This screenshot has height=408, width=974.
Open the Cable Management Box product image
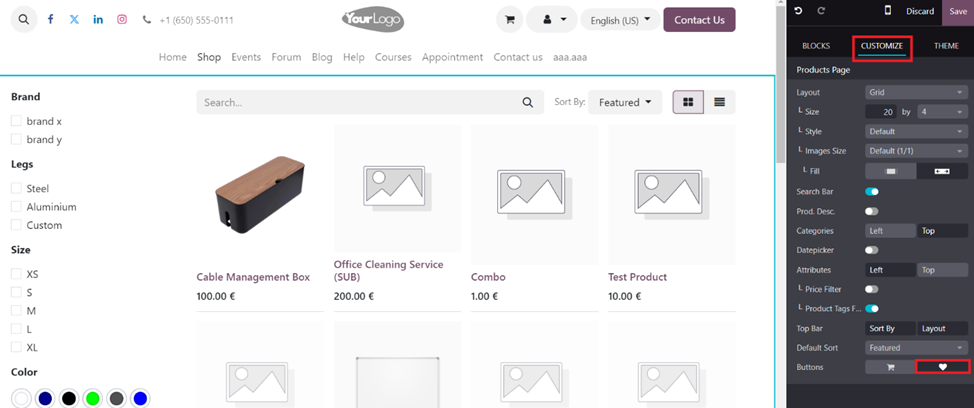click(260, 194)
